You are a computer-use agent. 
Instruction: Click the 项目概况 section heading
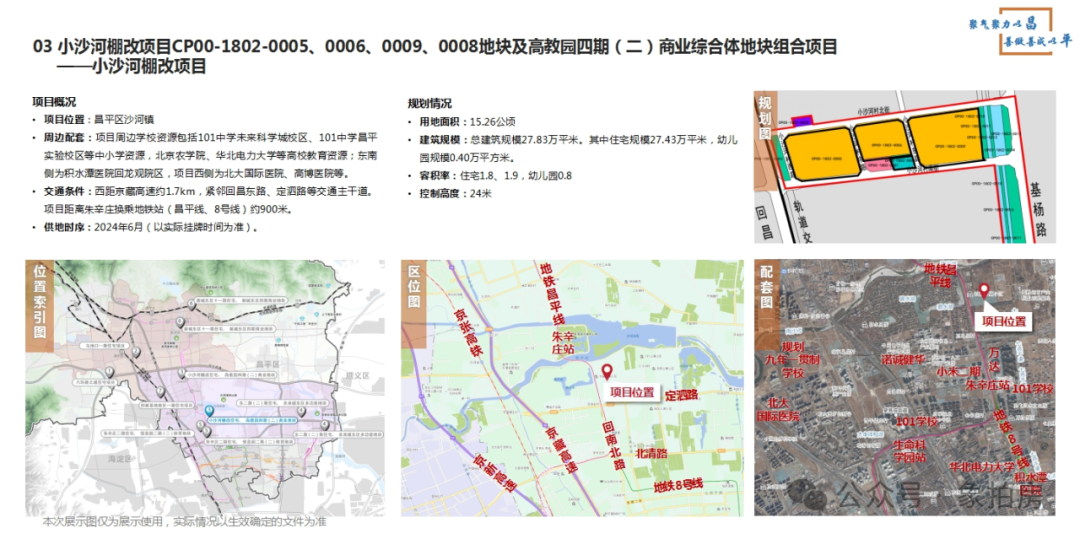click(54, 102)
